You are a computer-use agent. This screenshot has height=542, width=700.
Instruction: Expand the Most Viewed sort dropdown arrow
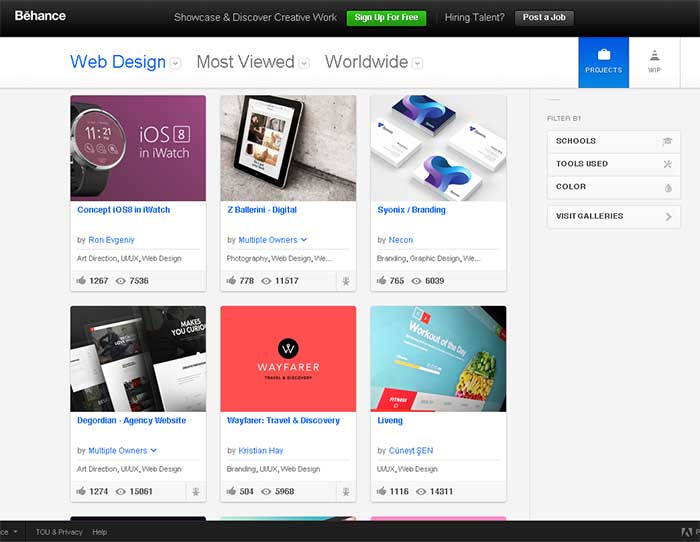[x=304, y=63]
